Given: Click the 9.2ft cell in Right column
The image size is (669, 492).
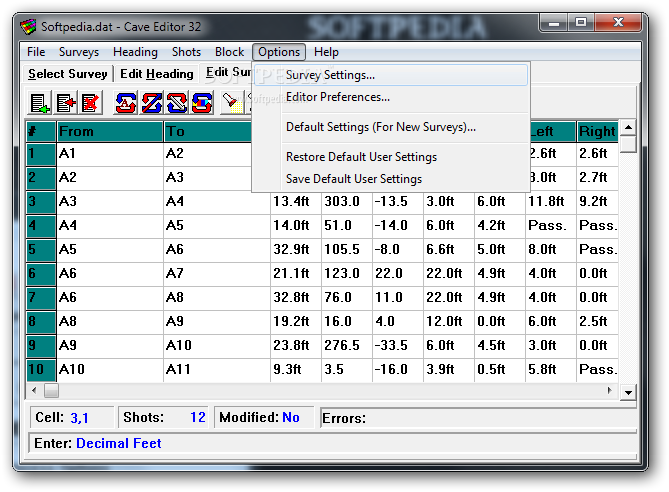Looking at the screenshot, I should (598, 202).
